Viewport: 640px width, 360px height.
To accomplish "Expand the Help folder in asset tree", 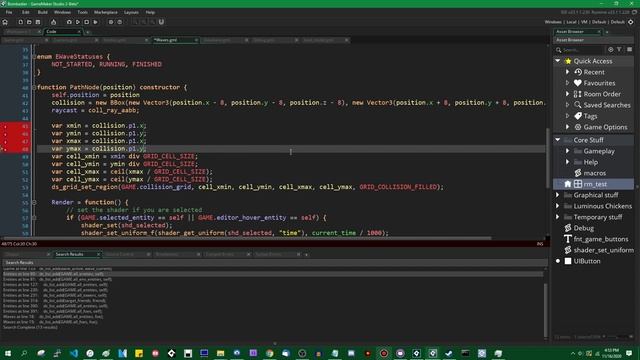I will point(567,162).
